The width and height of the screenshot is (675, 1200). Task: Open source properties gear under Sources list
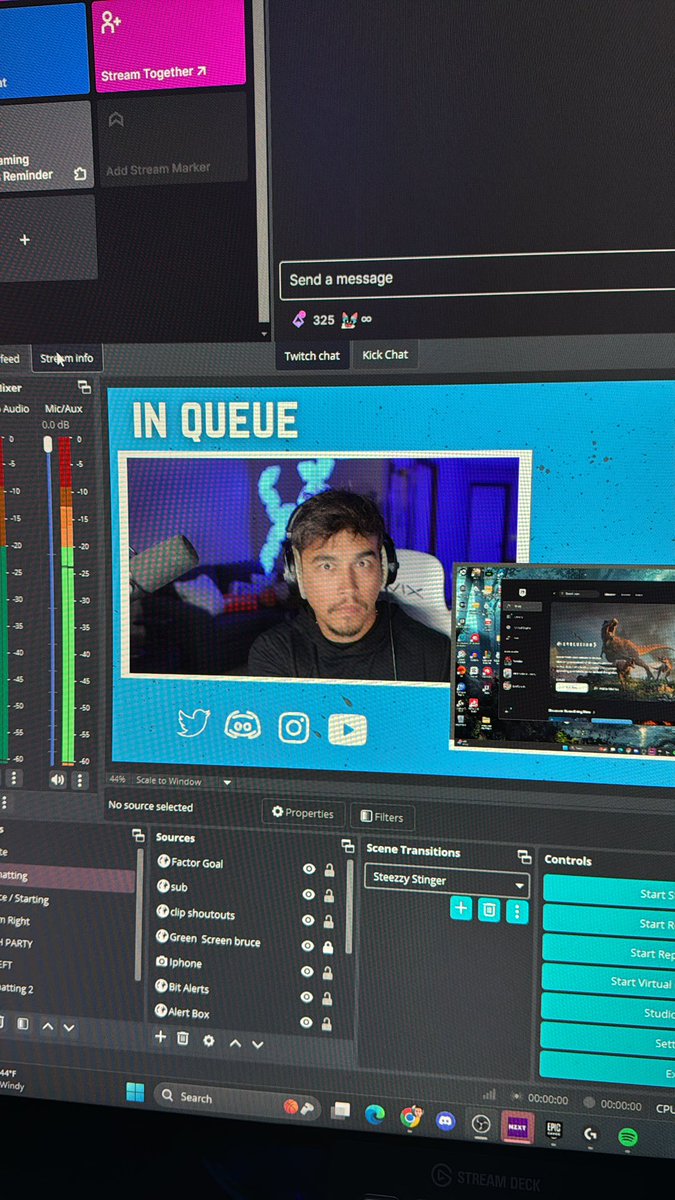208,1041
